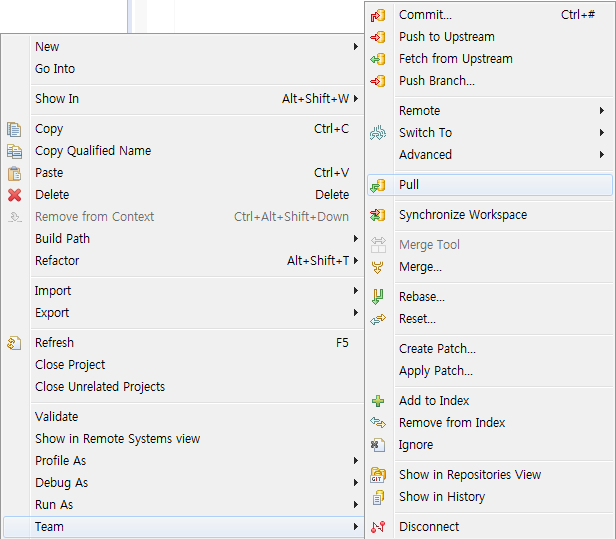The height and width of the screenshot is (539, 616).
Task: Click the Ctrl+C shortcut label beside Copy
Action: point(331,129)
